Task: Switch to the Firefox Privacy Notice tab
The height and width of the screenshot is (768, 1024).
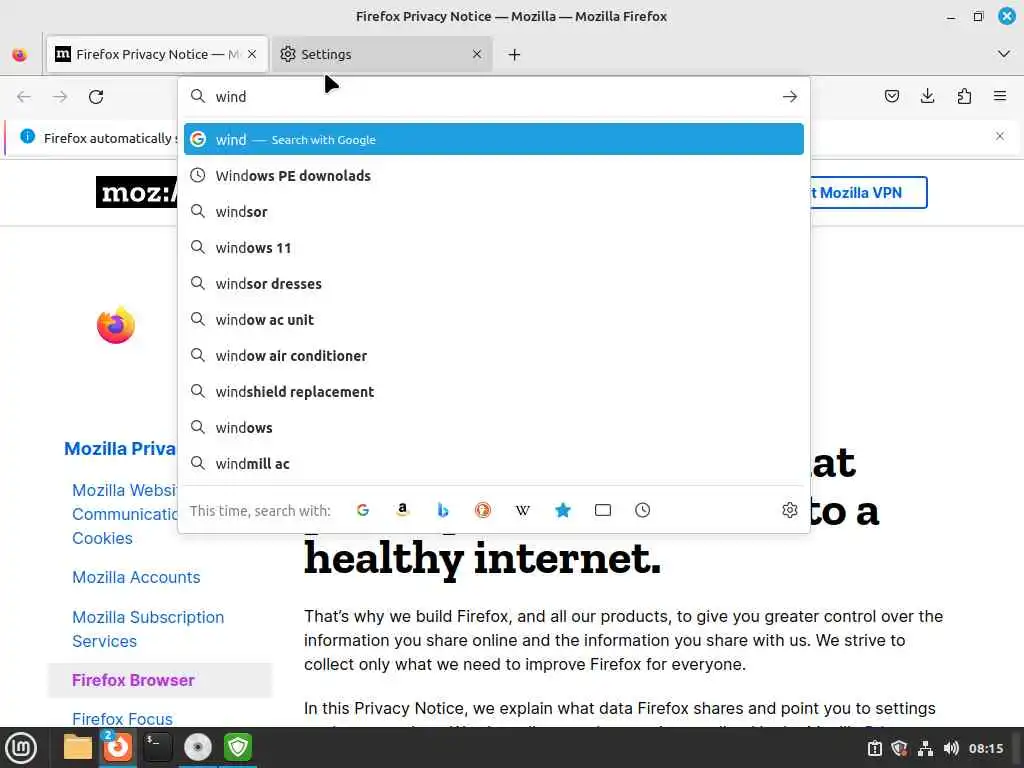Action: click(x=157, y=54)
